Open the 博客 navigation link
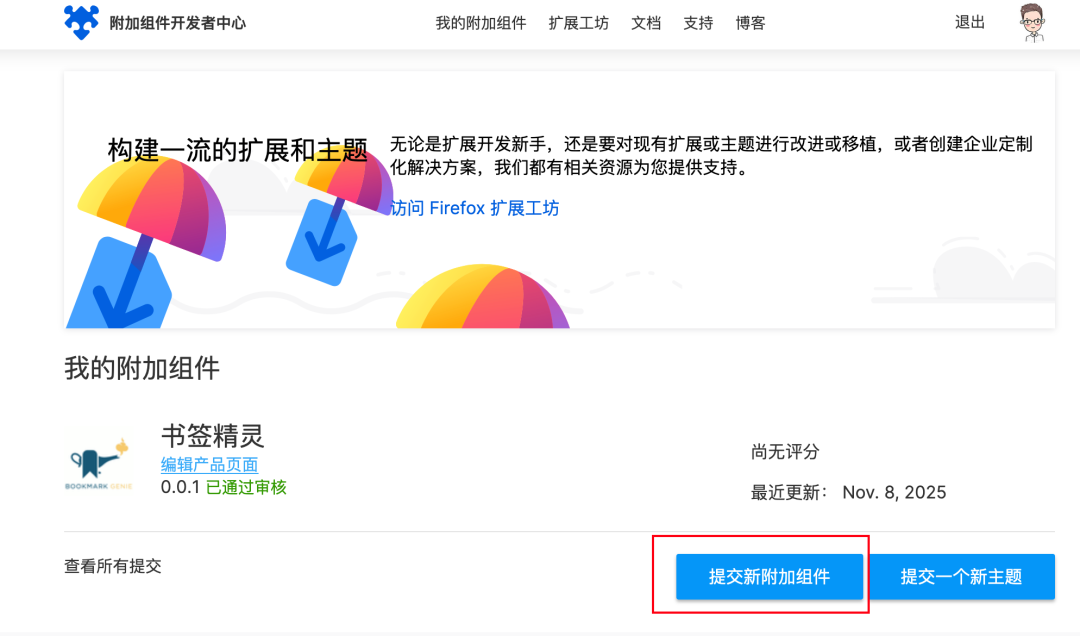Screen dimensions: 1080x636 click(750, 23)
